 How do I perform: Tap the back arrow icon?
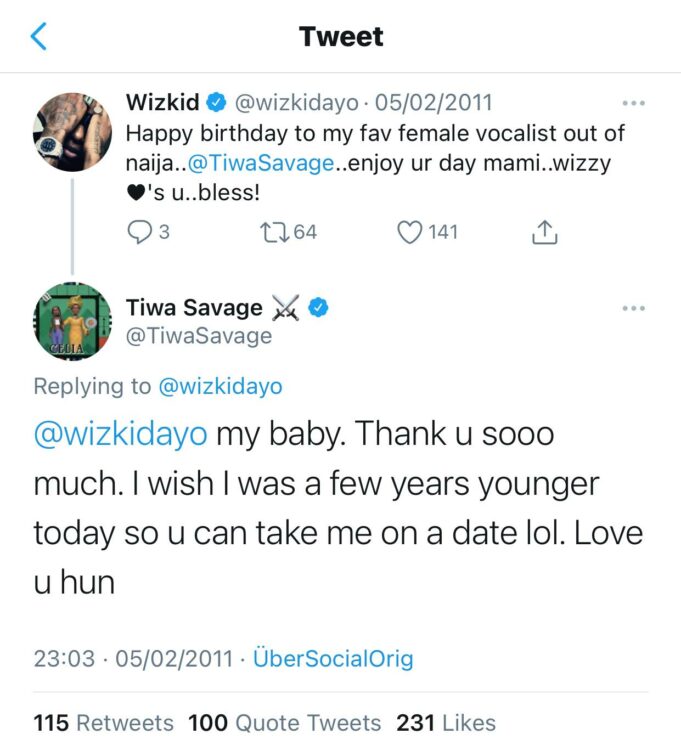click(39, 38)
